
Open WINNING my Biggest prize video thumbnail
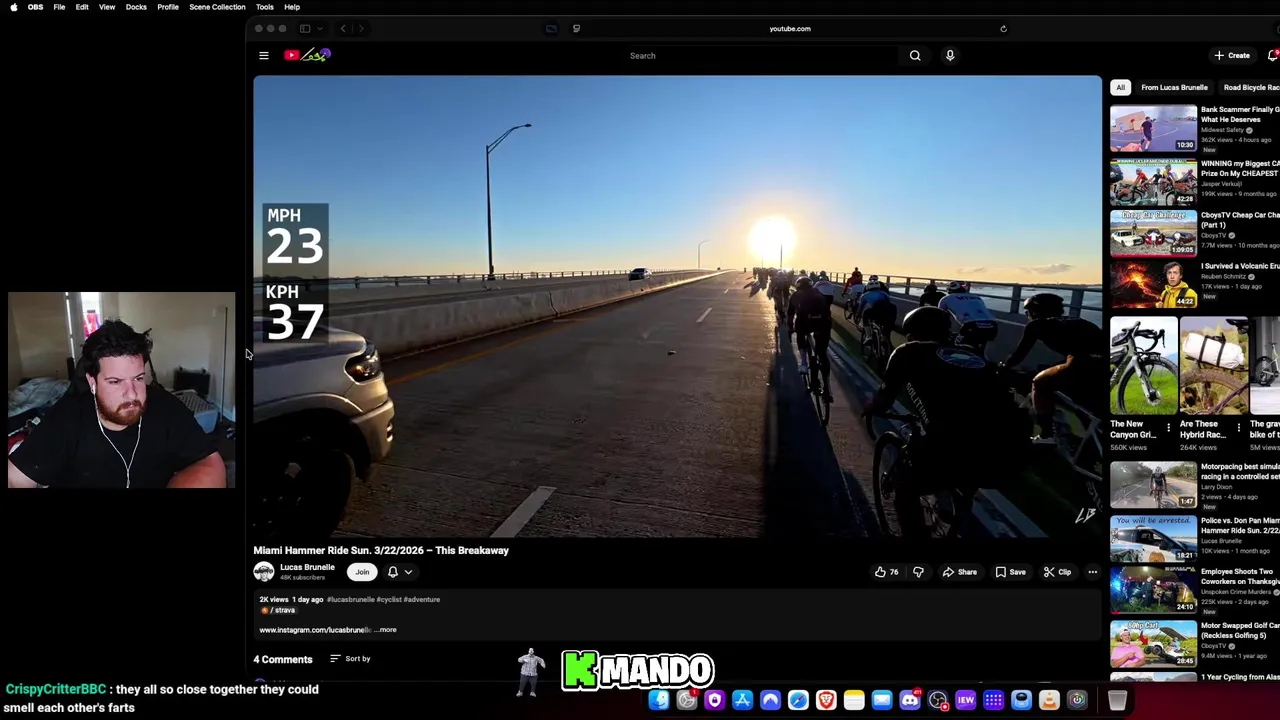tap(1153, 182)
